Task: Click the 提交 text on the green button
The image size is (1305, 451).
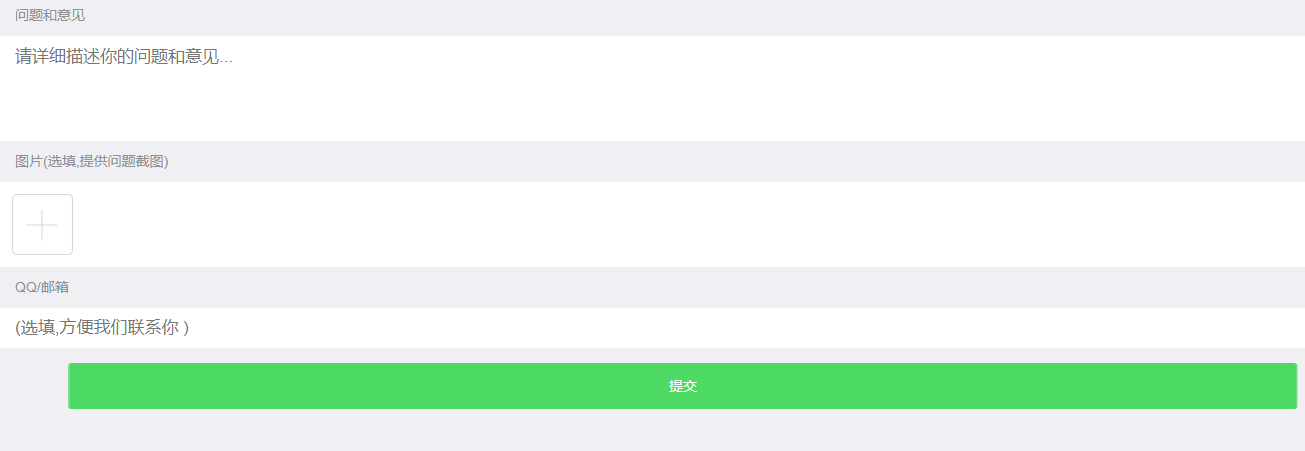Action: [682, 386]
